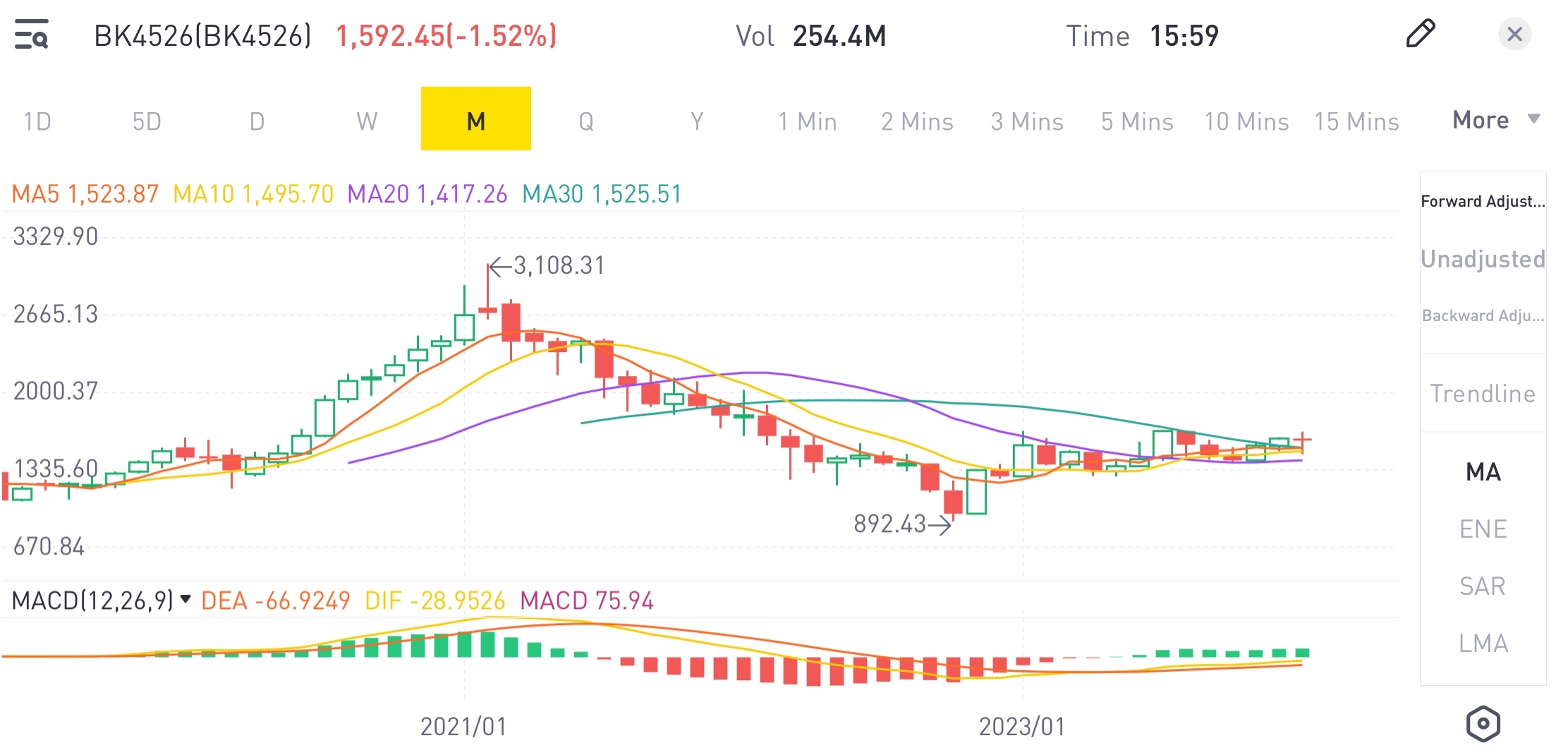Show the SAR indicator
Image resolution: width=1568 pixels, height=755 pixels.
pyautogui.click(x=1482, y=585)
